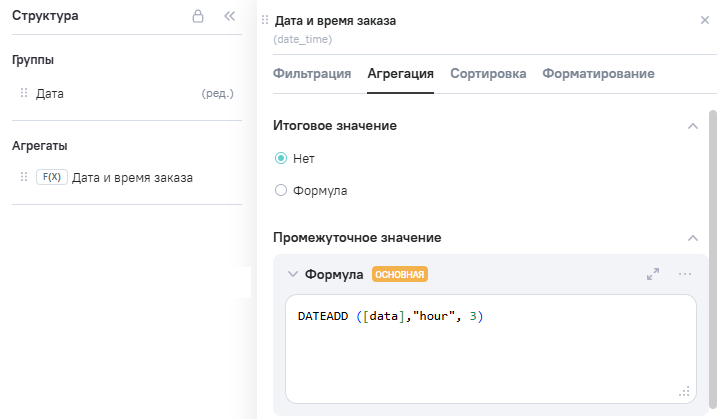Click the F(X) formula badge icon
Screen dimensions: 721x419
pyautogui.click(x=51, y=177)
